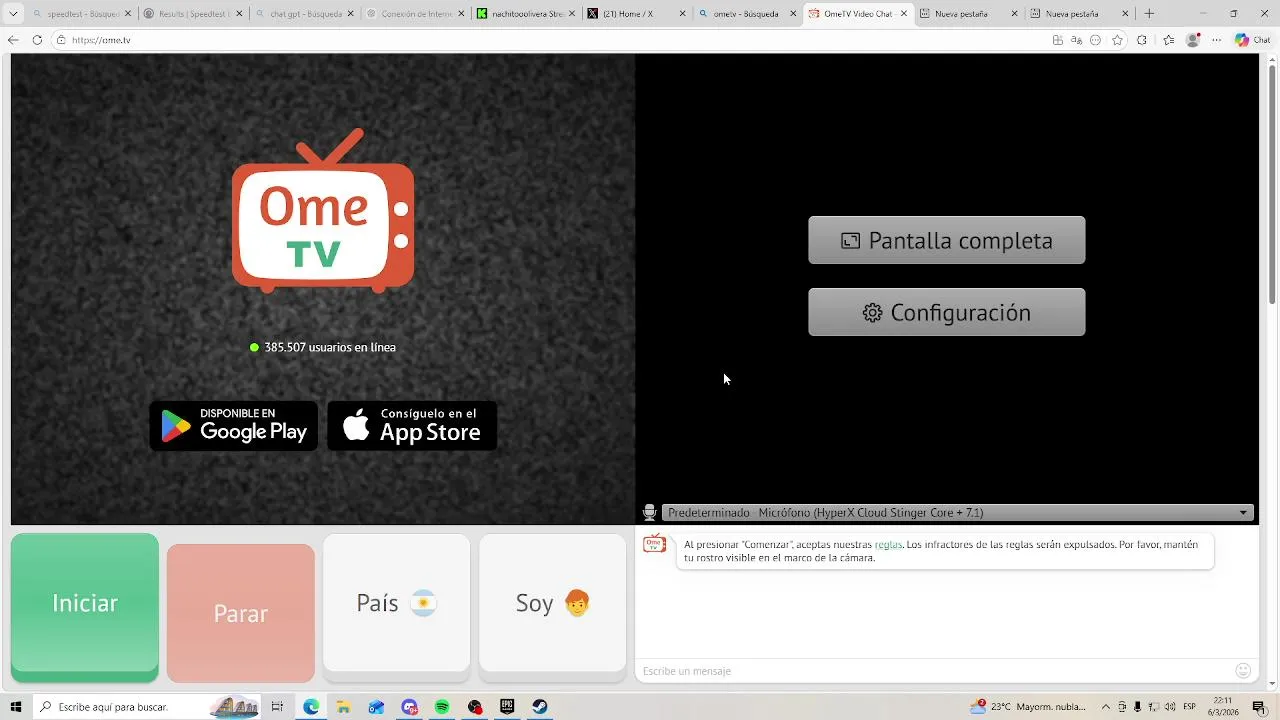Open the notification center icon
The image size is (1280, 720).
coord(1259,707)
